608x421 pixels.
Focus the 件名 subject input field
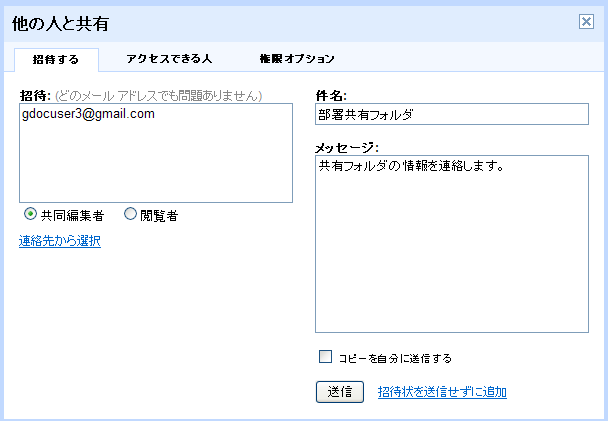pos(452,114)
